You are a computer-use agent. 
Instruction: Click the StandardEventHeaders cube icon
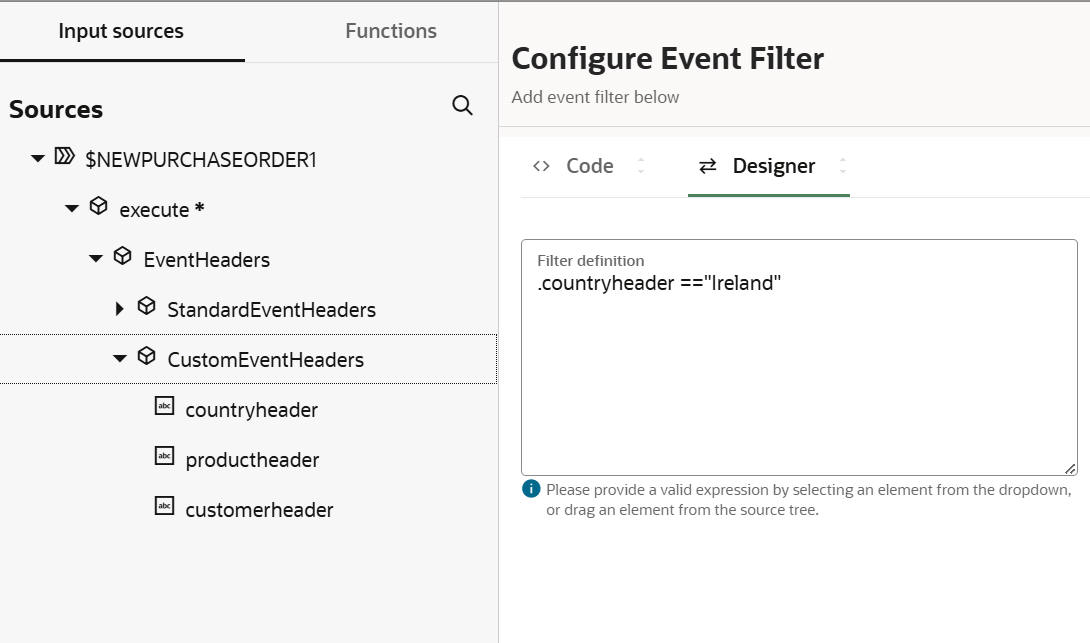[146, 306]
